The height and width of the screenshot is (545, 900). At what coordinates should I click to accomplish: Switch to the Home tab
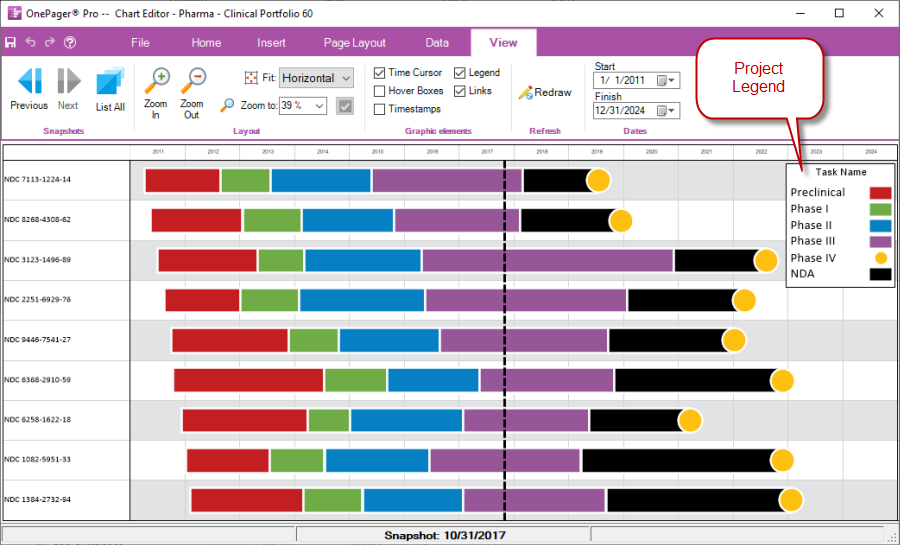click(206, 42)
